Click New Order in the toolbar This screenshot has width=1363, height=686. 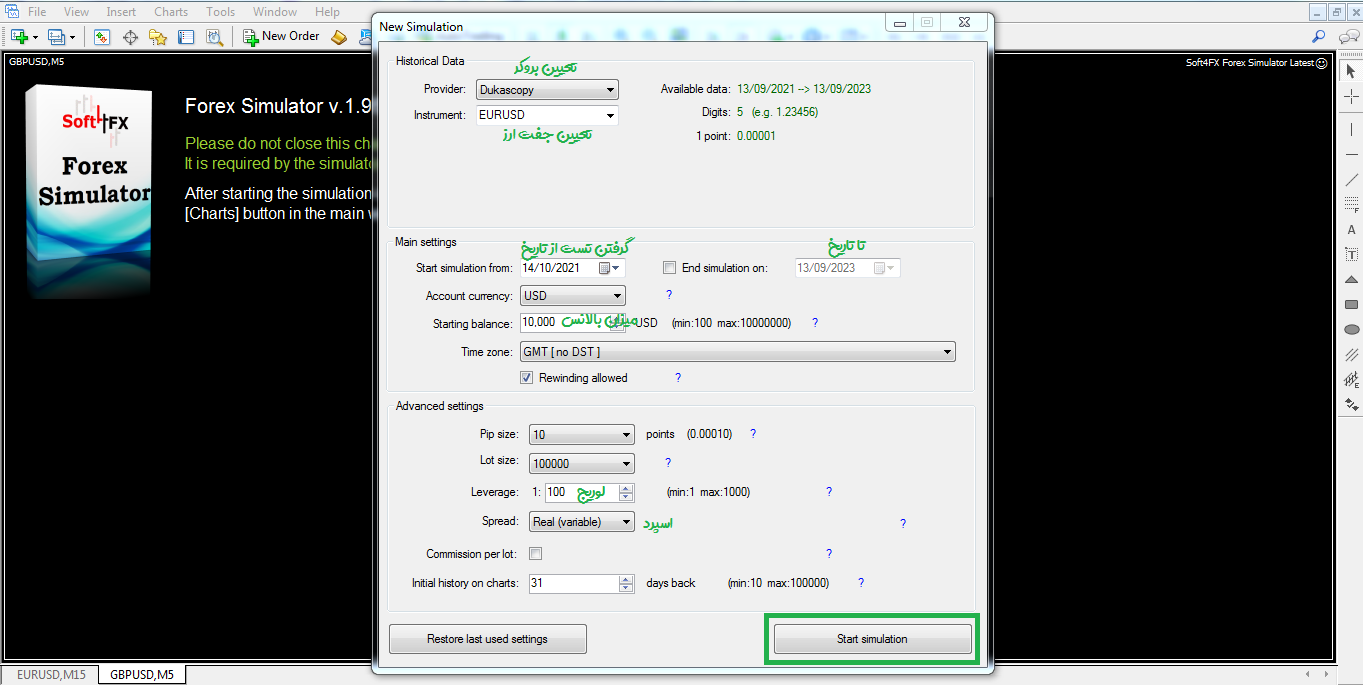281,37
